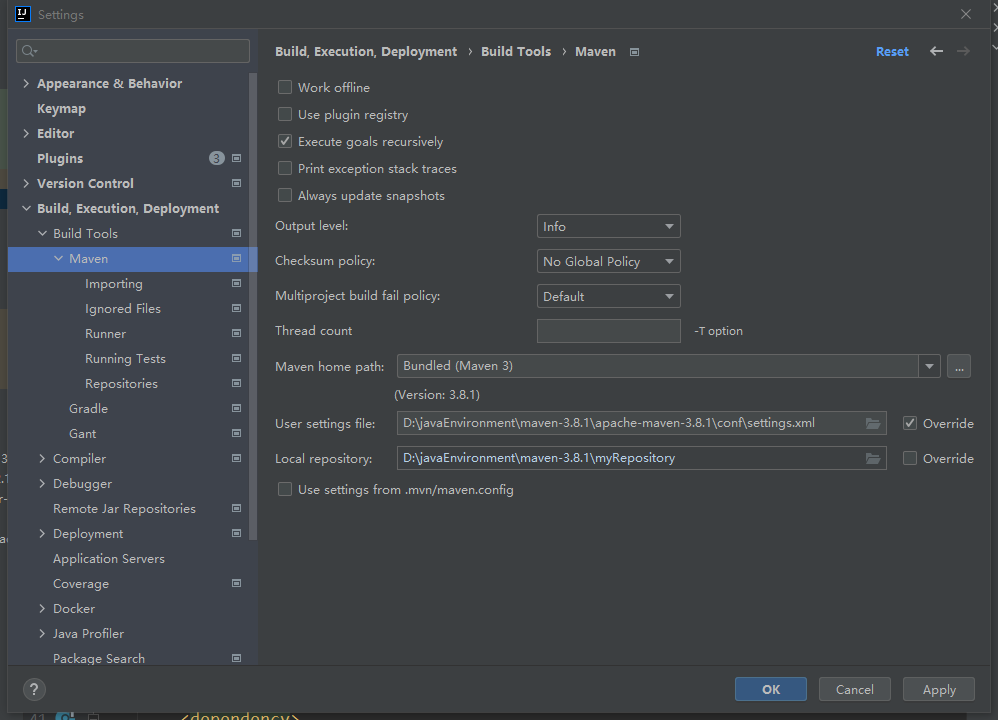
Task: Click the Maven home browse ellipsis button
Action: tap(959, 366)
